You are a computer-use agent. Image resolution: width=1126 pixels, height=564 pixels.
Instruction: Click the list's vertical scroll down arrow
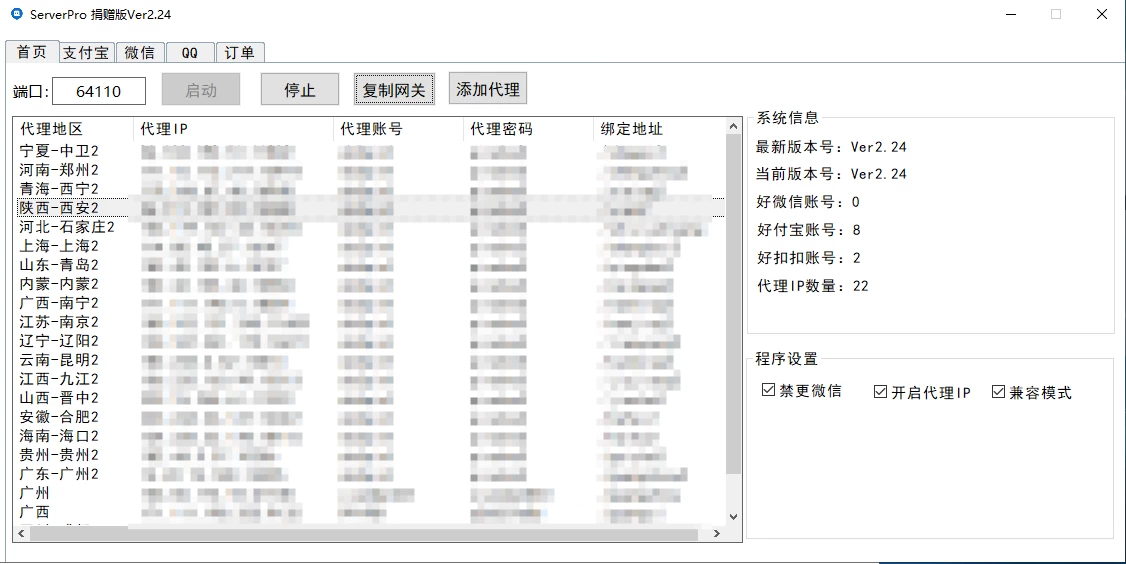pyautogui.click(x=733, y=517)
